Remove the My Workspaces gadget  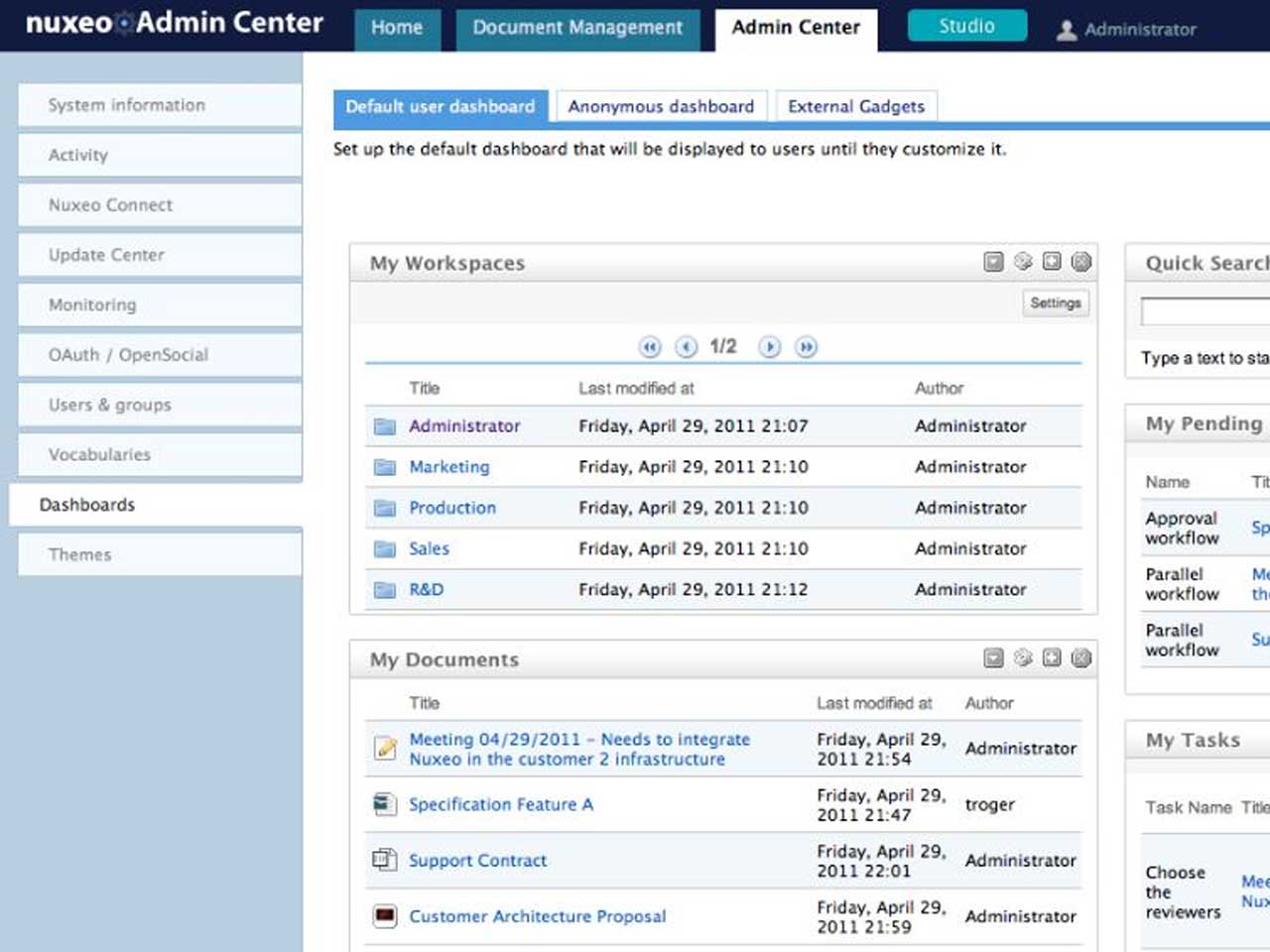pyautogui.click(x=1081, y=262)
